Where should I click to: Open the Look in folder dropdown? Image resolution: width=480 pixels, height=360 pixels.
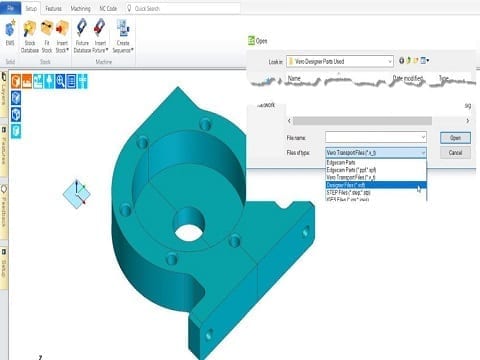click(340, 61)
